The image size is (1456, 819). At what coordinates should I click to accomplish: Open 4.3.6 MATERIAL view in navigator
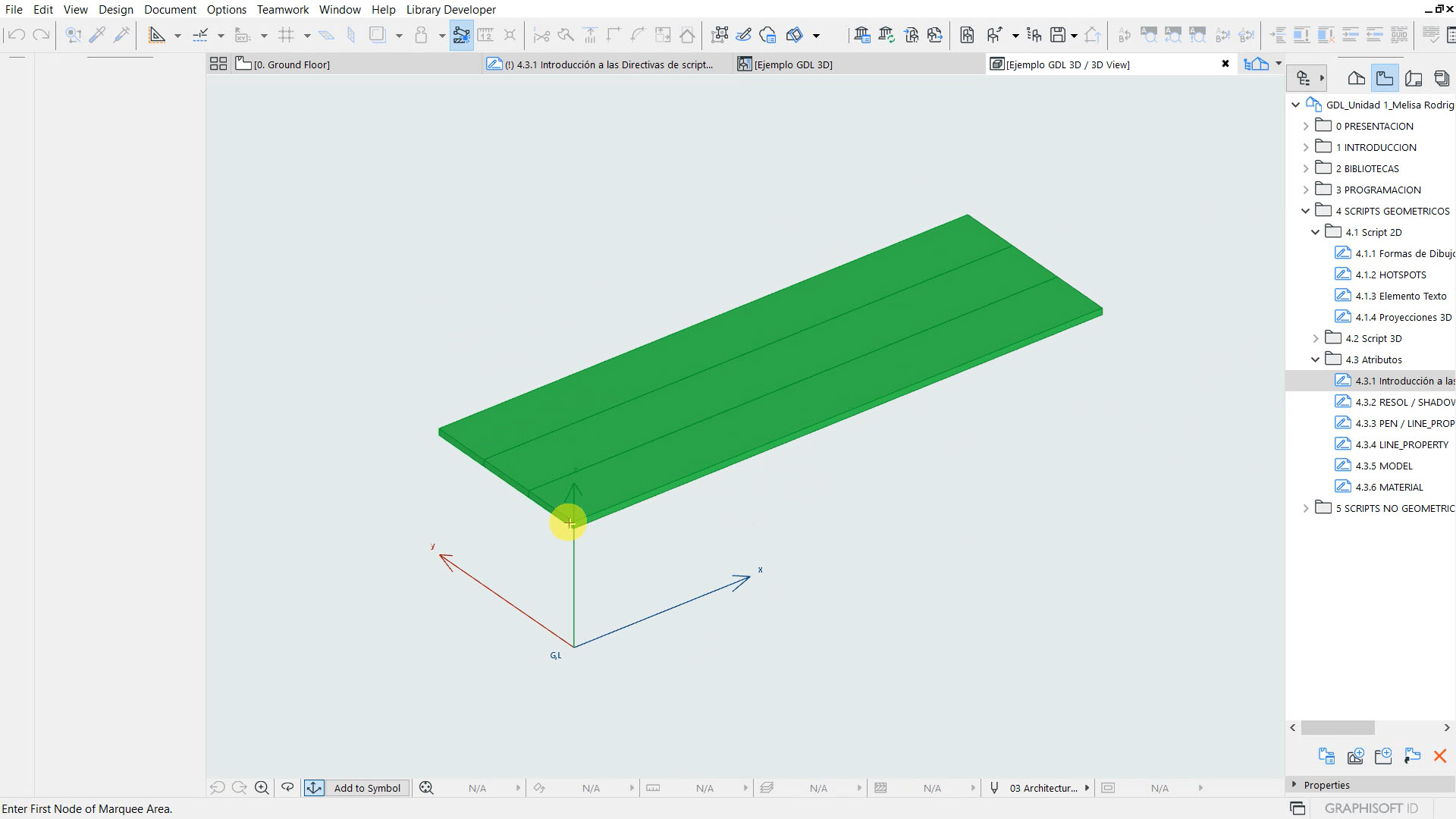[1389, 488]
